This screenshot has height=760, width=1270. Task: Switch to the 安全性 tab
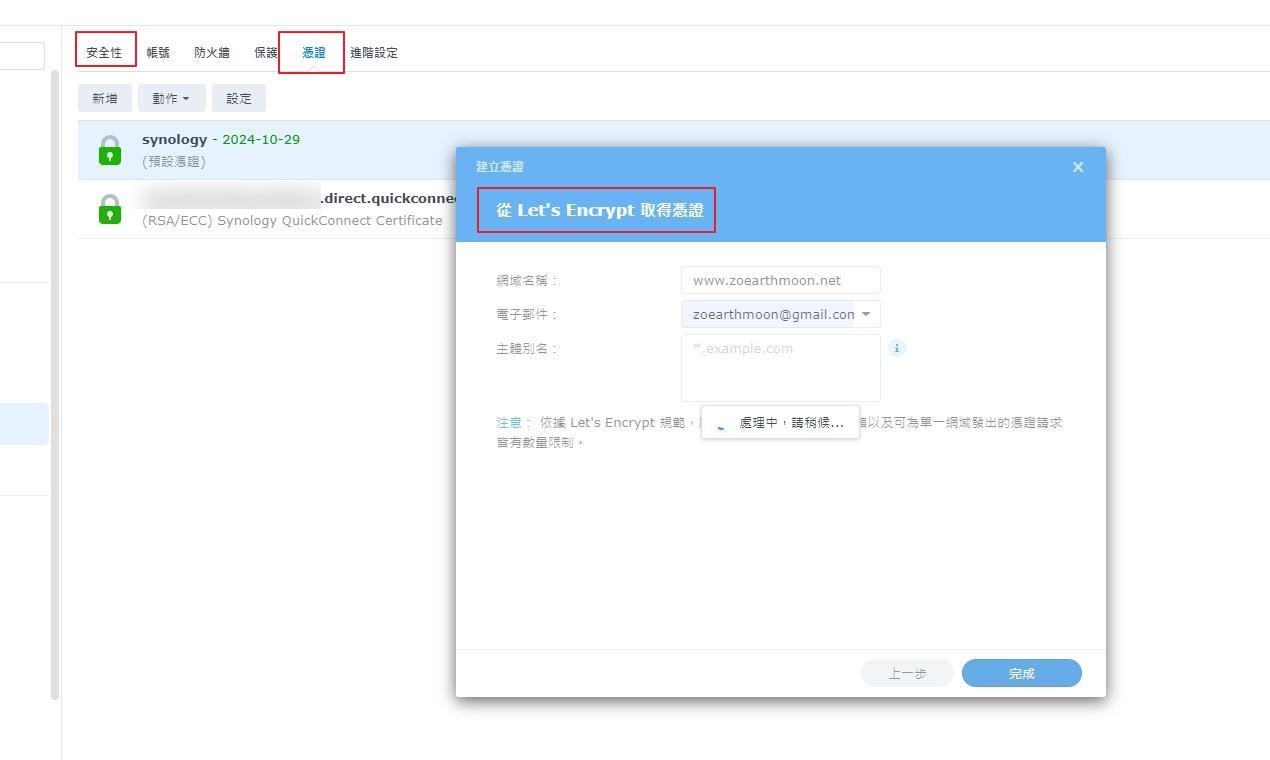(x=104, y=52)
